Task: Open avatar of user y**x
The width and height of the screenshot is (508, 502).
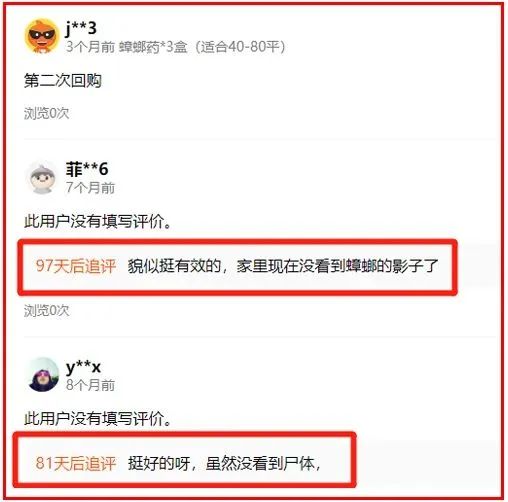Action: click(42, 374)
